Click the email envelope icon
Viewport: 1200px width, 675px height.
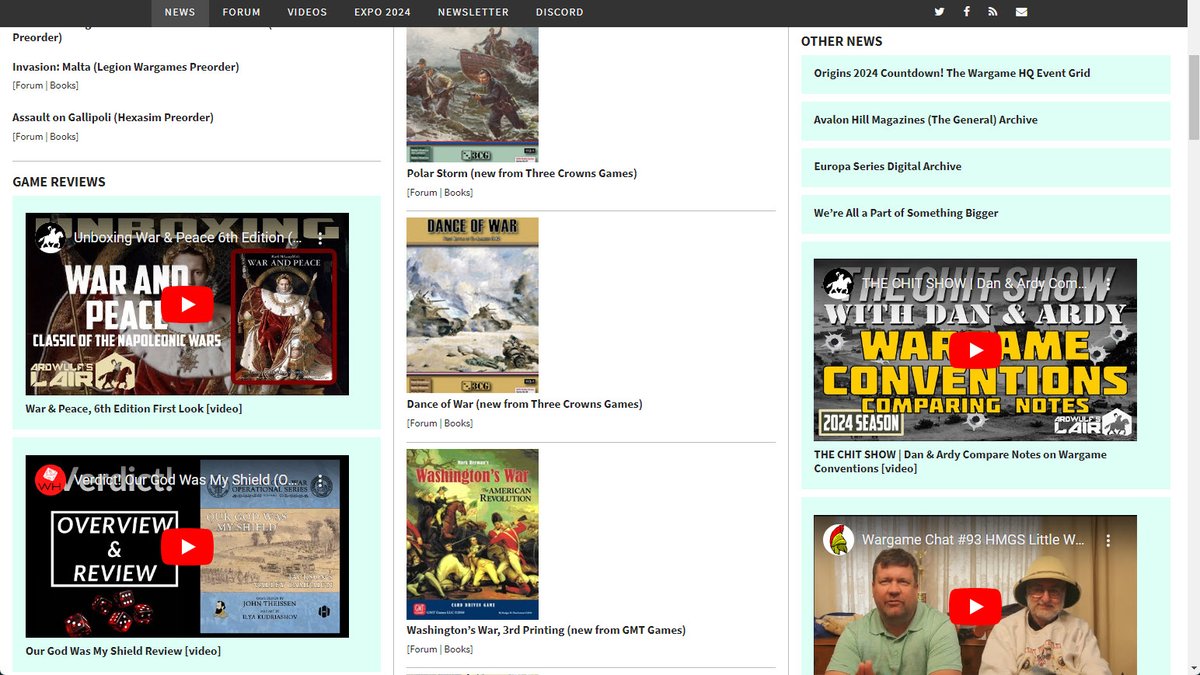(x=1021, y=12)
